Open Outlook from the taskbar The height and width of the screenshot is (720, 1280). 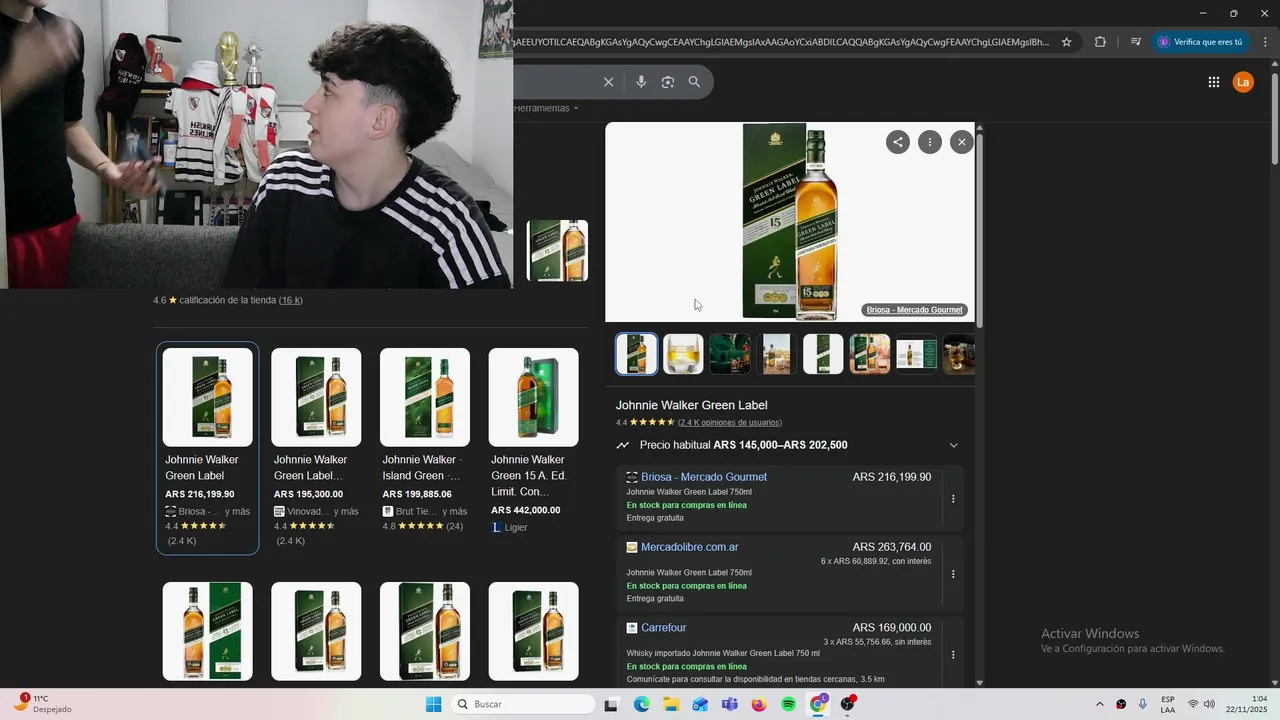click(x=700, y=704)
